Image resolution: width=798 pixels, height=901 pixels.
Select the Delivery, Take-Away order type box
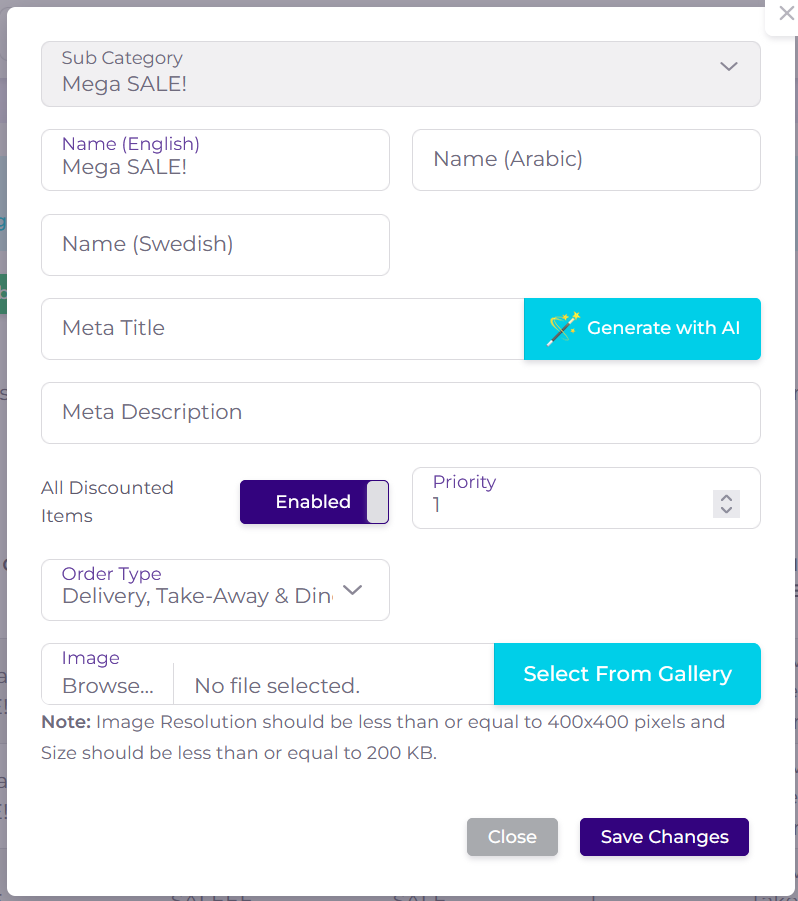tap(197, 596)
